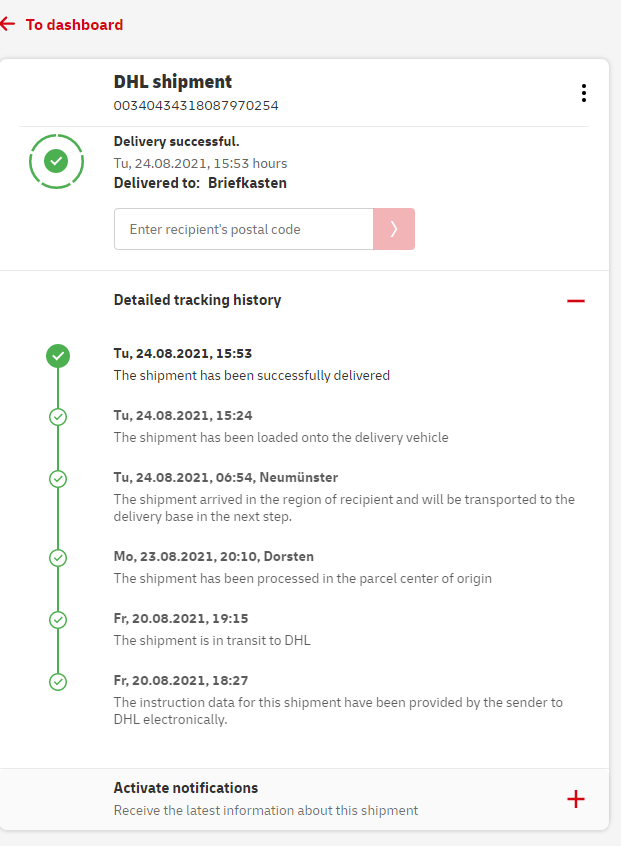The height and width of the screenshot is (853, 621).
Task: Submit postal code with the arrow button
Action: (x=394, y=229)
